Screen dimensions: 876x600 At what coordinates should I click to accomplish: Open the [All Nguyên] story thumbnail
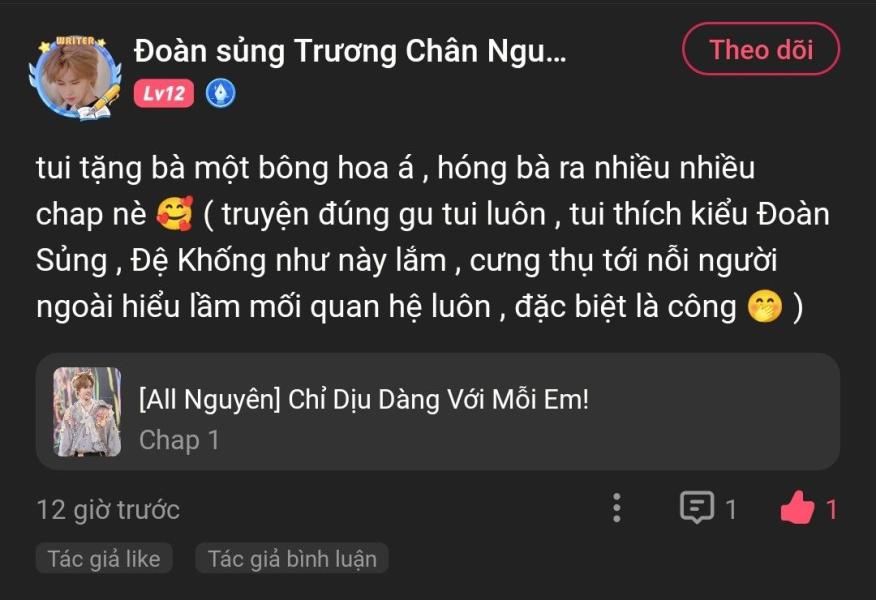pos(87,412)
